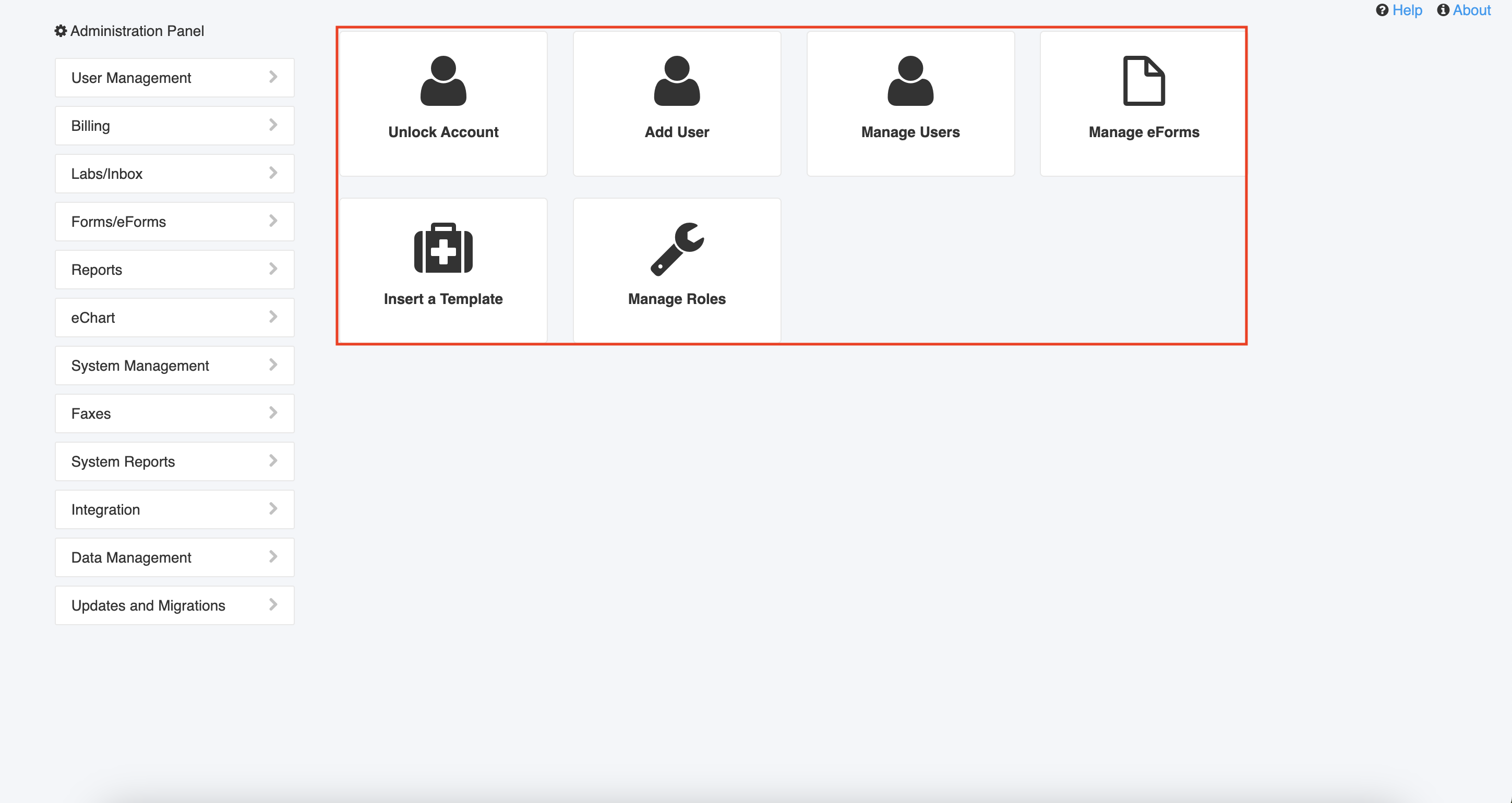Expand the Faxes chevron arrow

tap(273, 413)
